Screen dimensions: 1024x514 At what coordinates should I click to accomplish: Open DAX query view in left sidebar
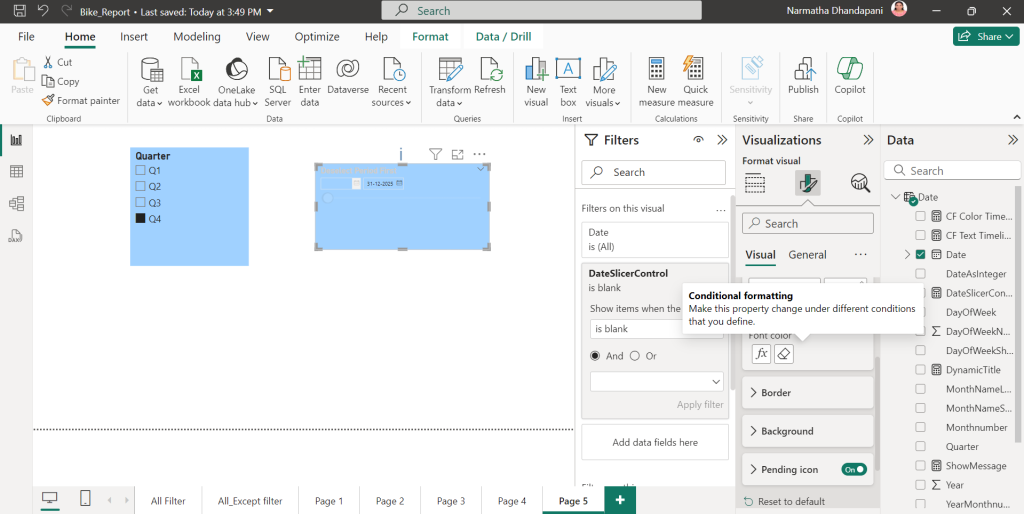(16, 235)
